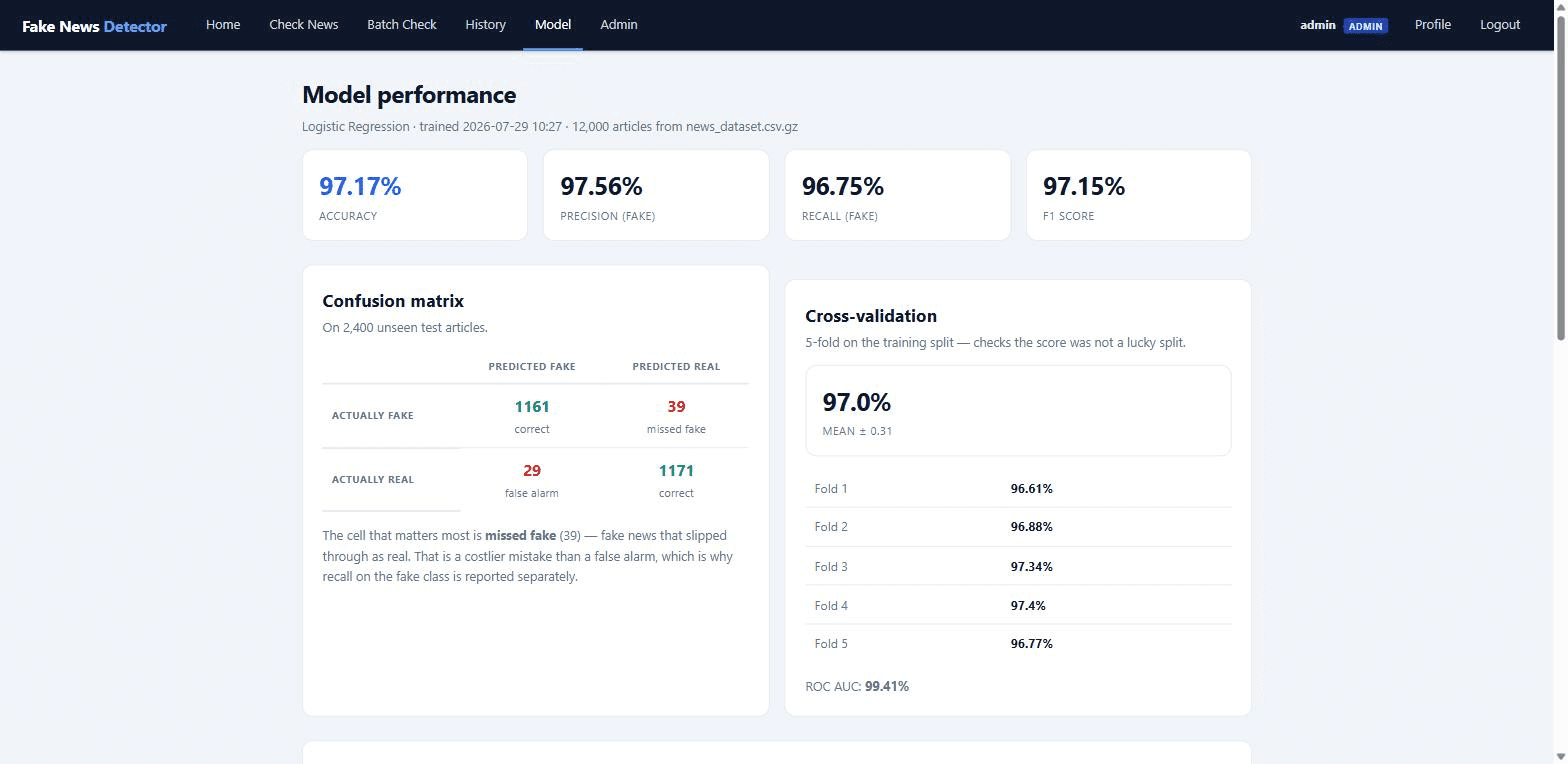Click the bold 'missed fake' explanation text

pos(520,536)
